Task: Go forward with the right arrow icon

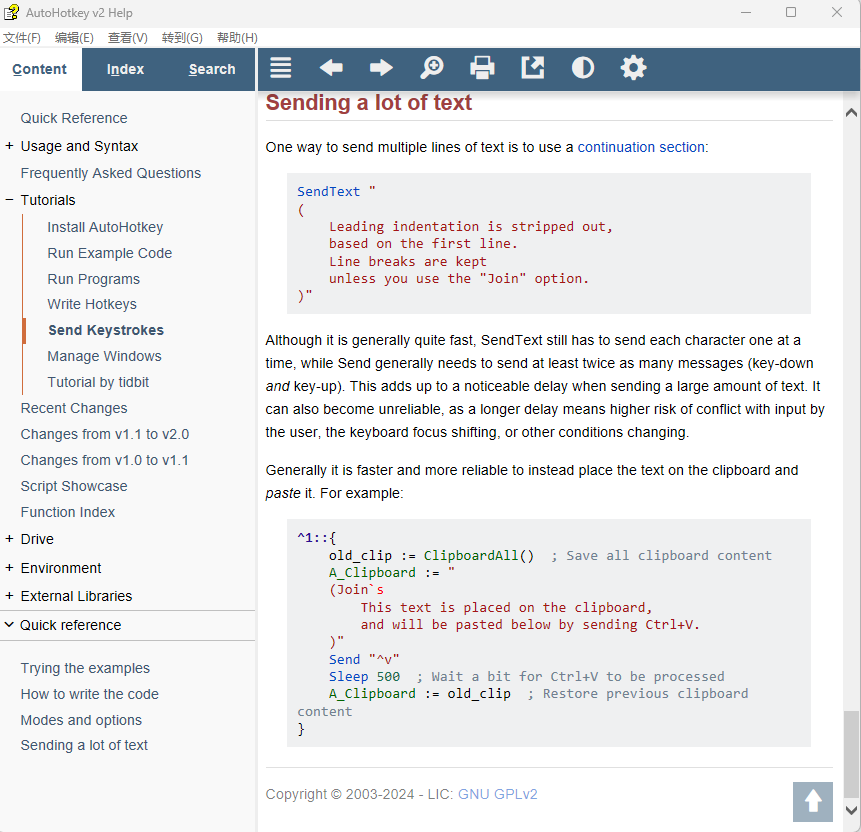Action: tap(381, 68)
